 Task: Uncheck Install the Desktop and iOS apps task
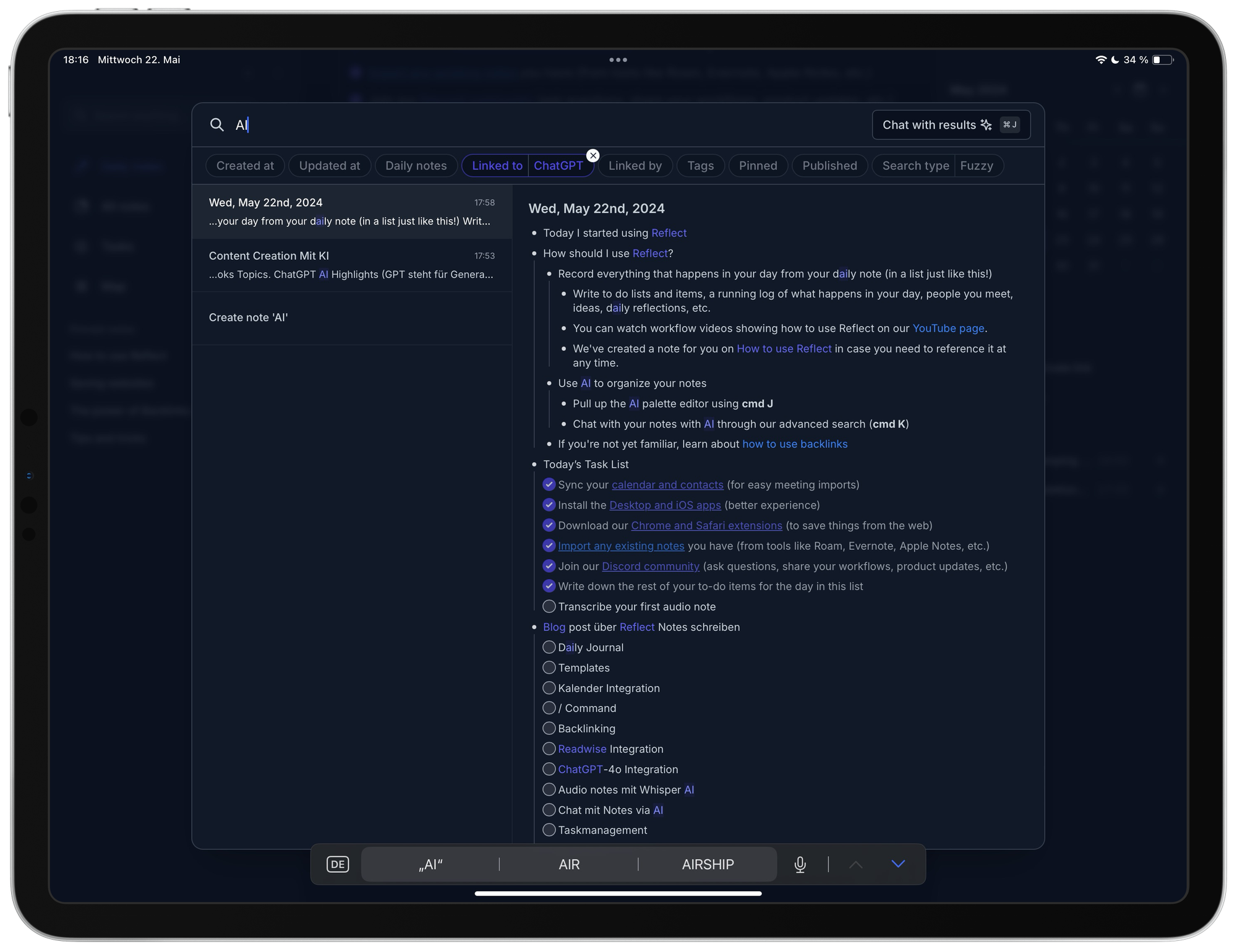click(x=549, y=505)
